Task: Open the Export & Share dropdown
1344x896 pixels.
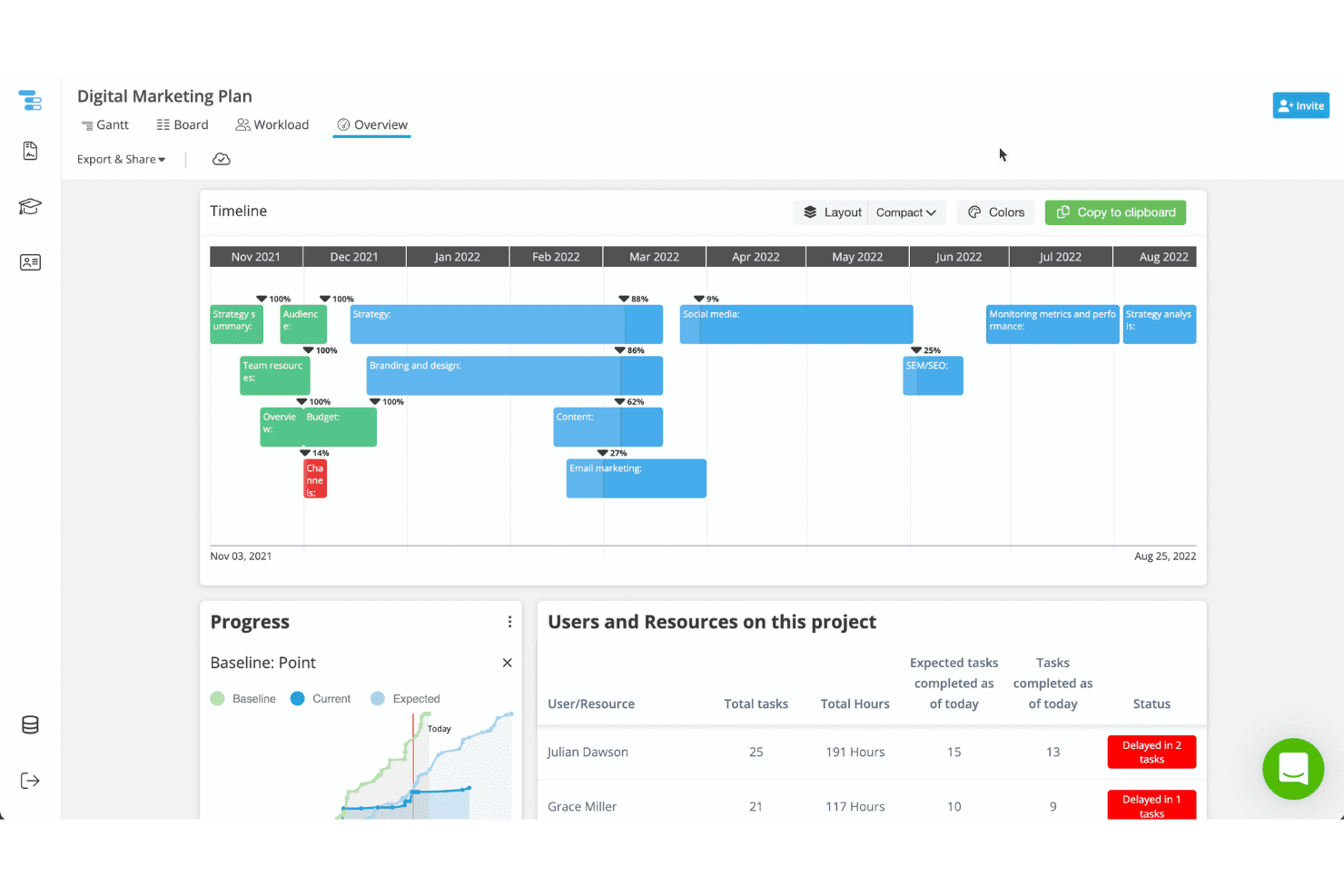Action: (122, 160)
